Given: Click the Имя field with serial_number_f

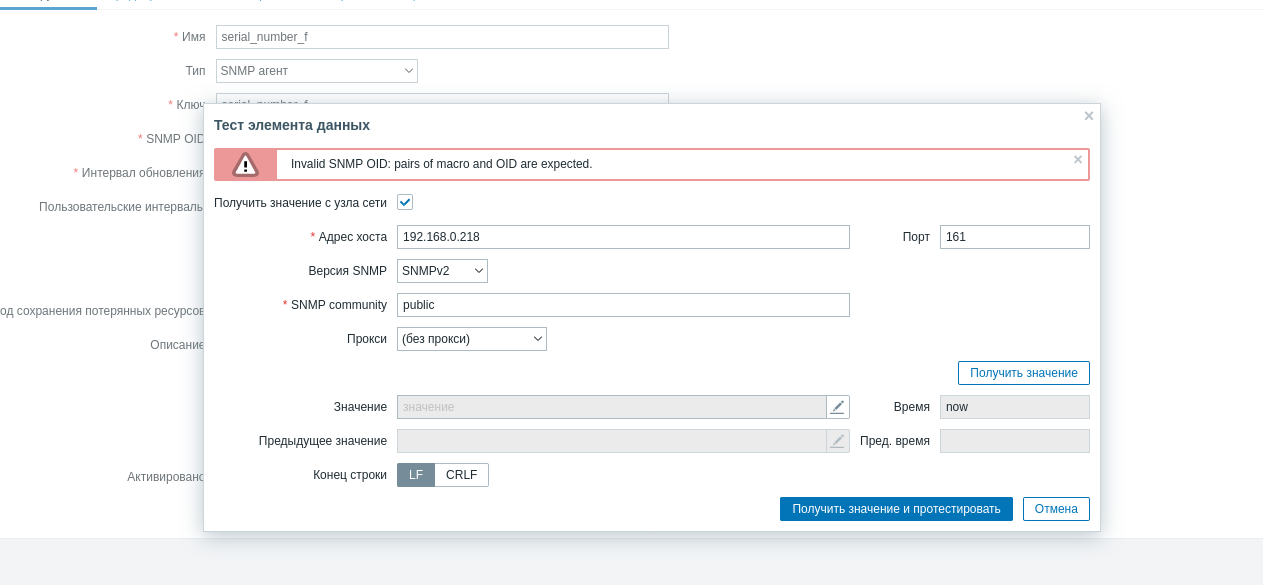Looking at the screenshot, I should pos(441,37).
